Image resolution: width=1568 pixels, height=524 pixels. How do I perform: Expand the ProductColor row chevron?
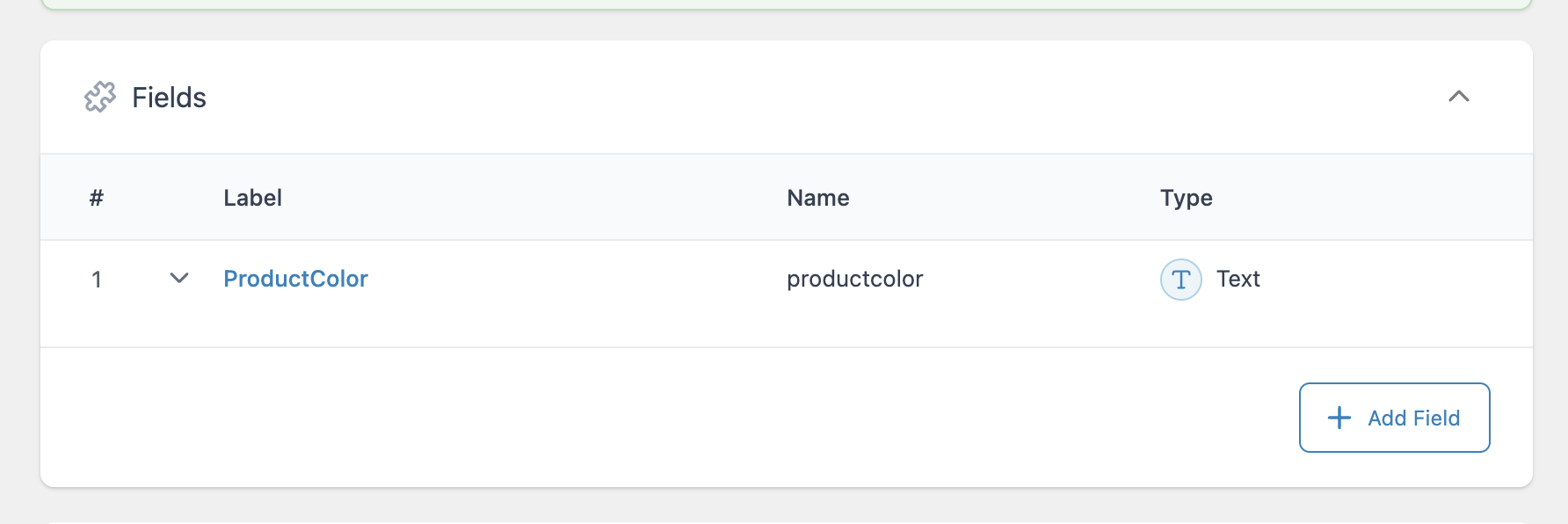click(x=179, y=279)
